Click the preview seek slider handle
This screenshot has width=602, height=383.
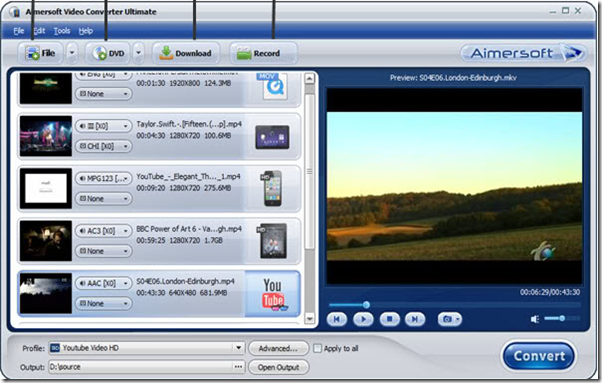pos(366,305)
